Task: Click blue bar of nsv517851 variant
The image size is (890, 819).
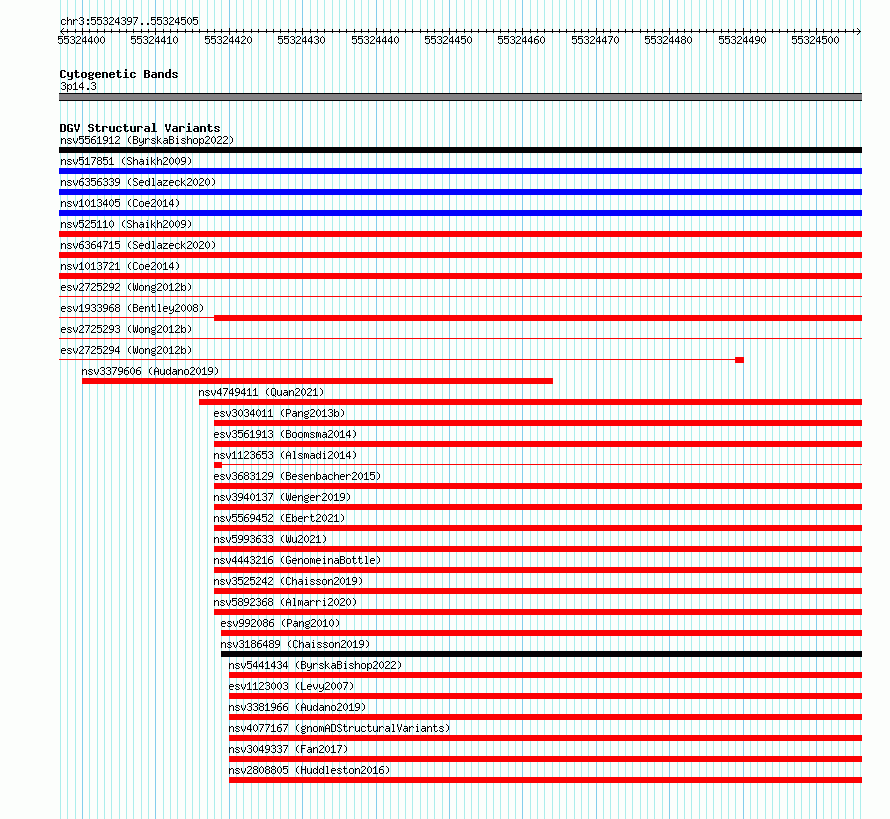Action: coord(460,171)
